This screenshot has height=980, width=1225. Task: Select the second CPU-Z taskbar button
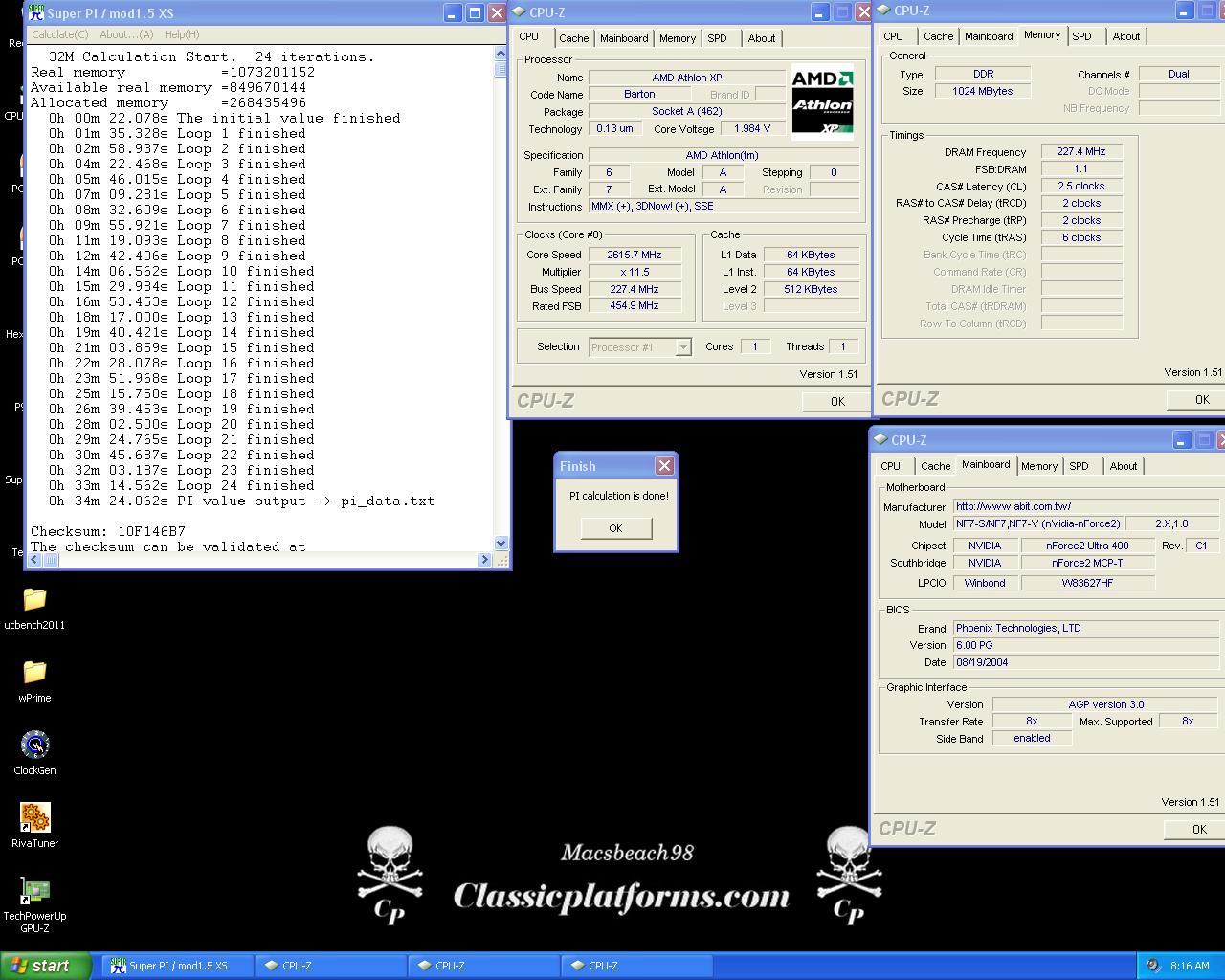pyautogui.click(x=484, y=966)
